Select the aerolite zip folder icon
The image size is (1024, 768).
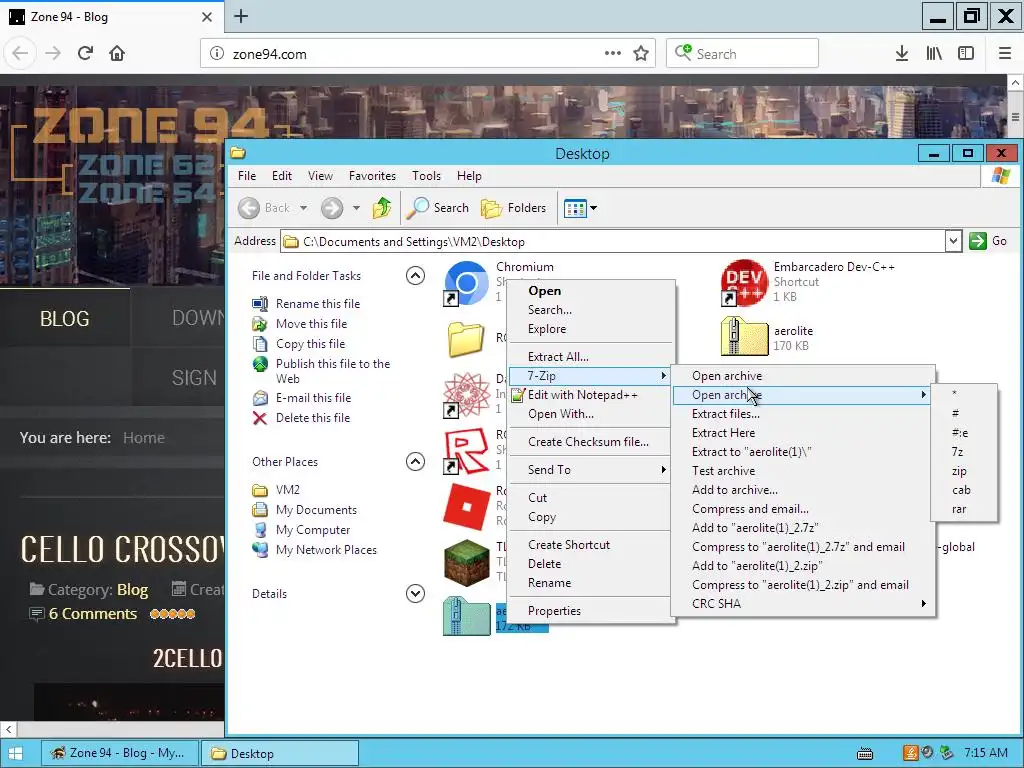[x=744, y=336]
